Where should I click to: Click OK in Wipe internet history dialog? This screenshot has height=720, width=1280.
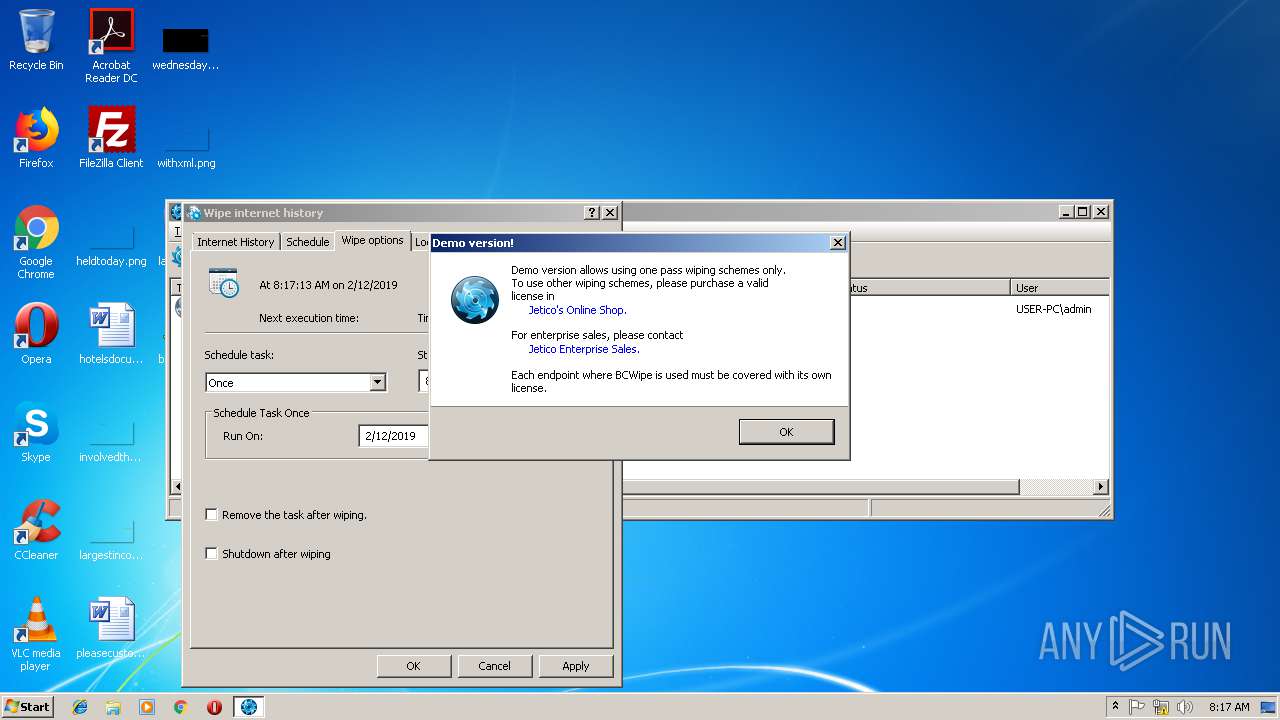pos(413,666)
